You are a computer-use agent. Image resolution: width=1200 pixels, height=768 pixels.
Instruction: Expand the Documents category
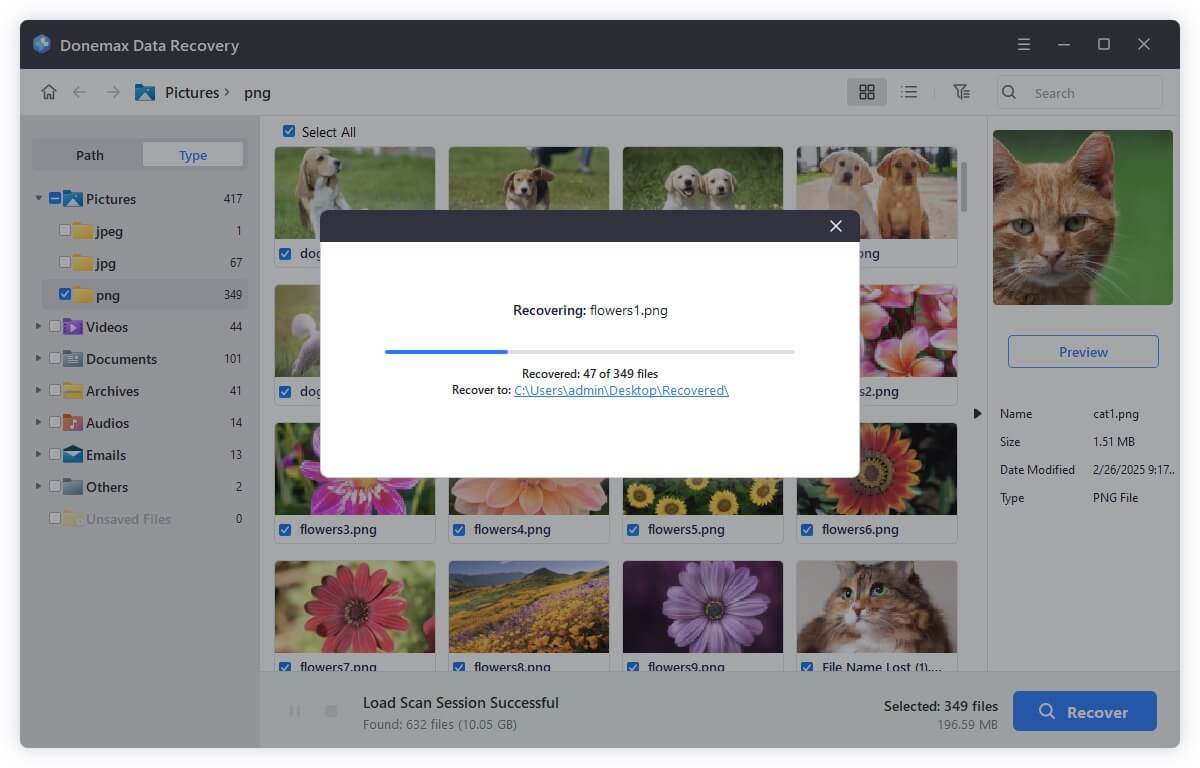(x=38, y=358)
